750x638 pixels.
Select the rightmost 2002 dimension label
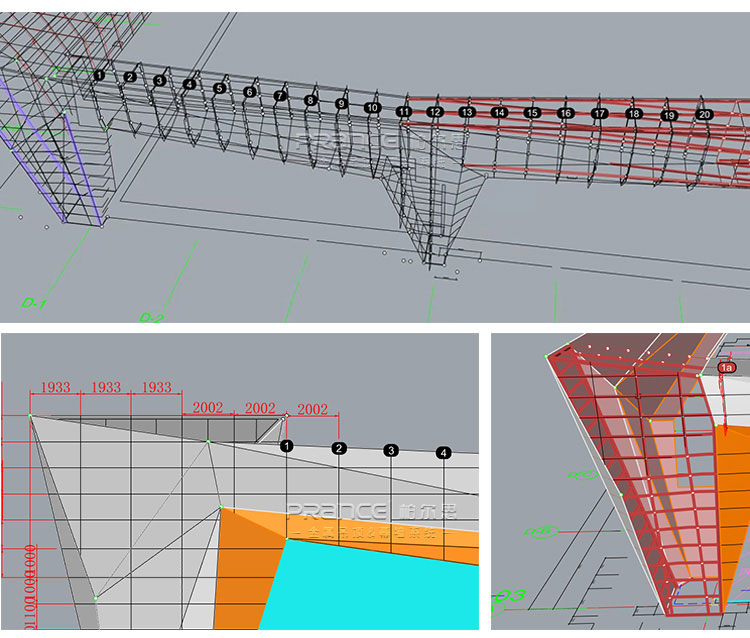pos(314,408)
